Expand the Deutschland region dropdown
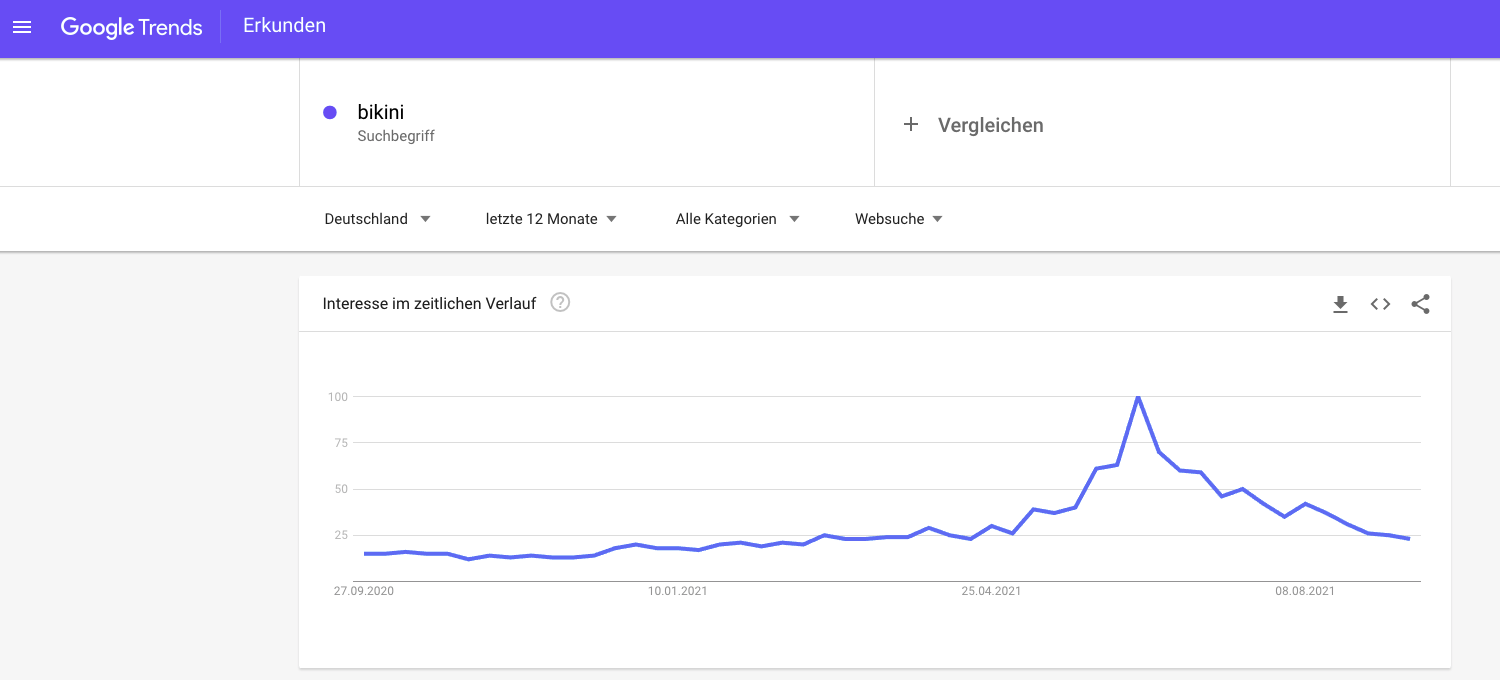Image resolution: width=1500 pixels, height=680 pixels. coord(377,219)
